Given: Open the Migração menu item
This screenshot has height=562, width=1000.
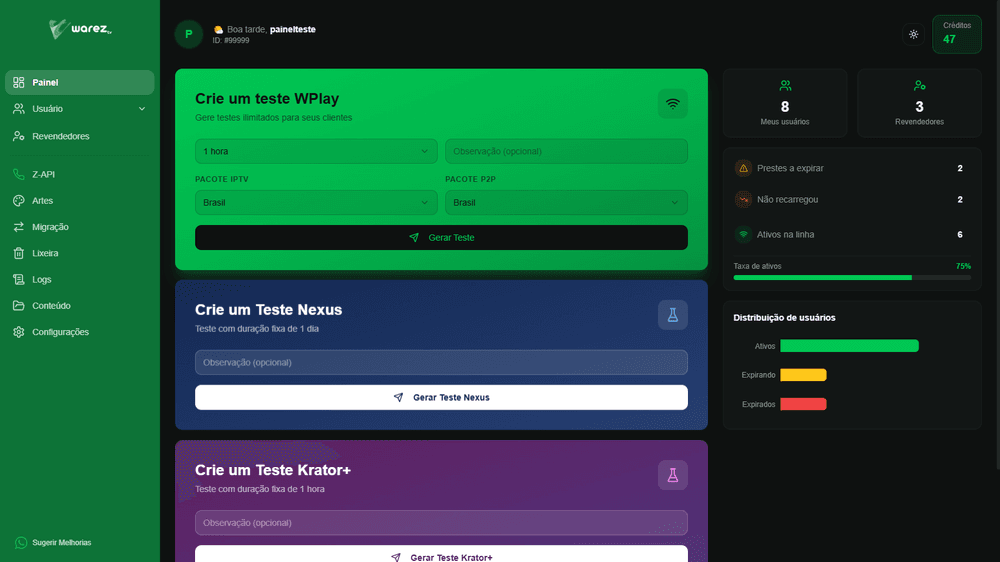Looking at the screenshot, I should point(80,226).
